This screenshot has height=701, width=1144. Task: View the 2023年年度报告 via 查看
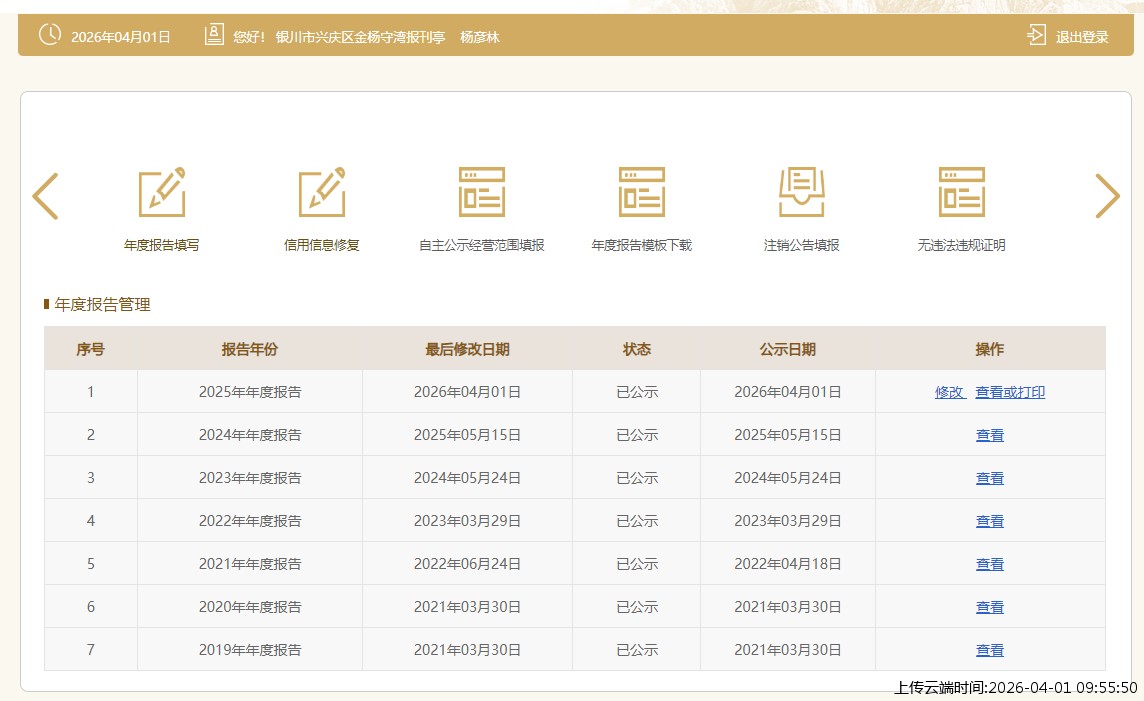tap(989, 478)
